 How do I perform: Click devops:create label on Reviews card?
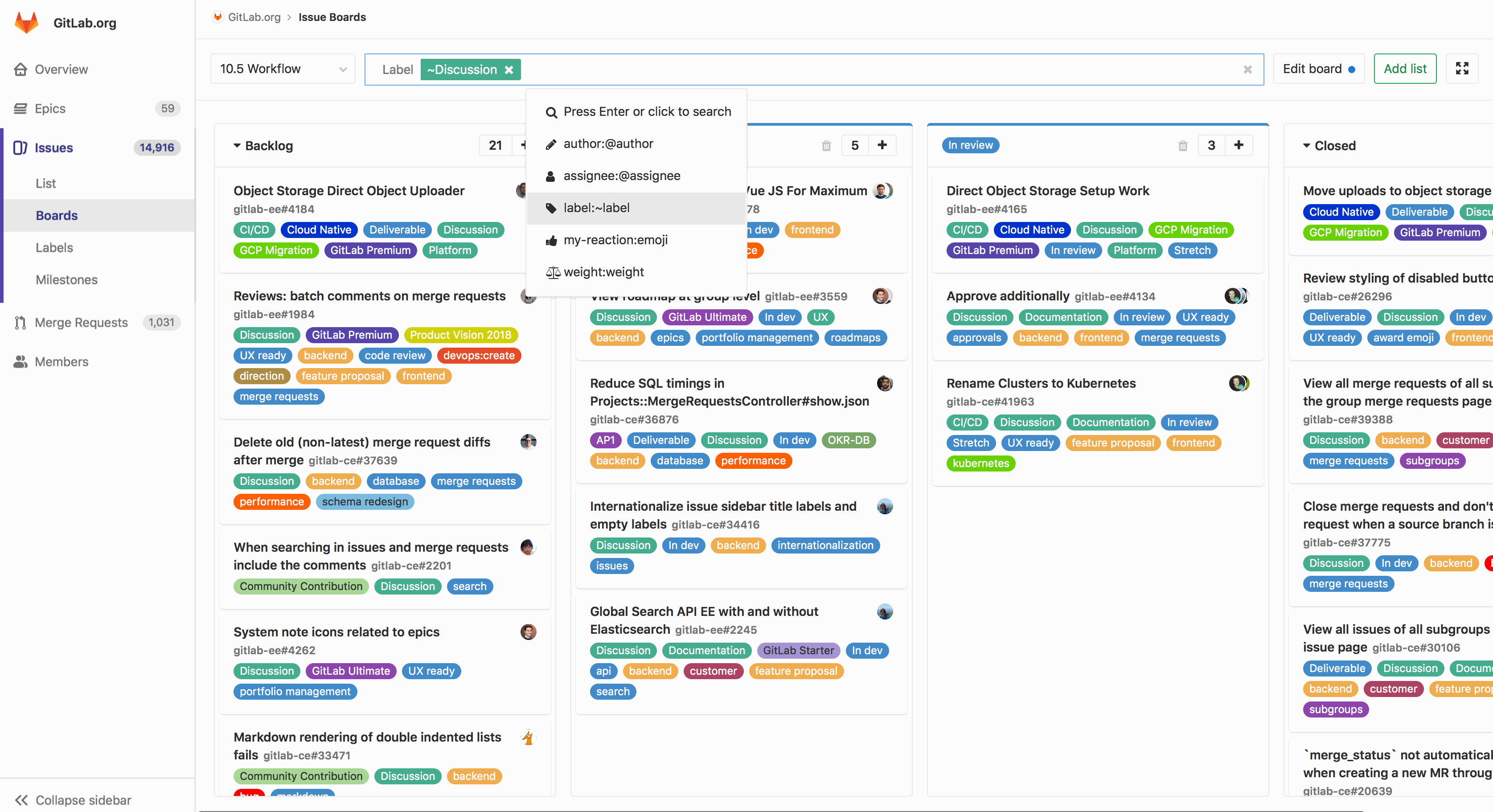tap(479, 355)
